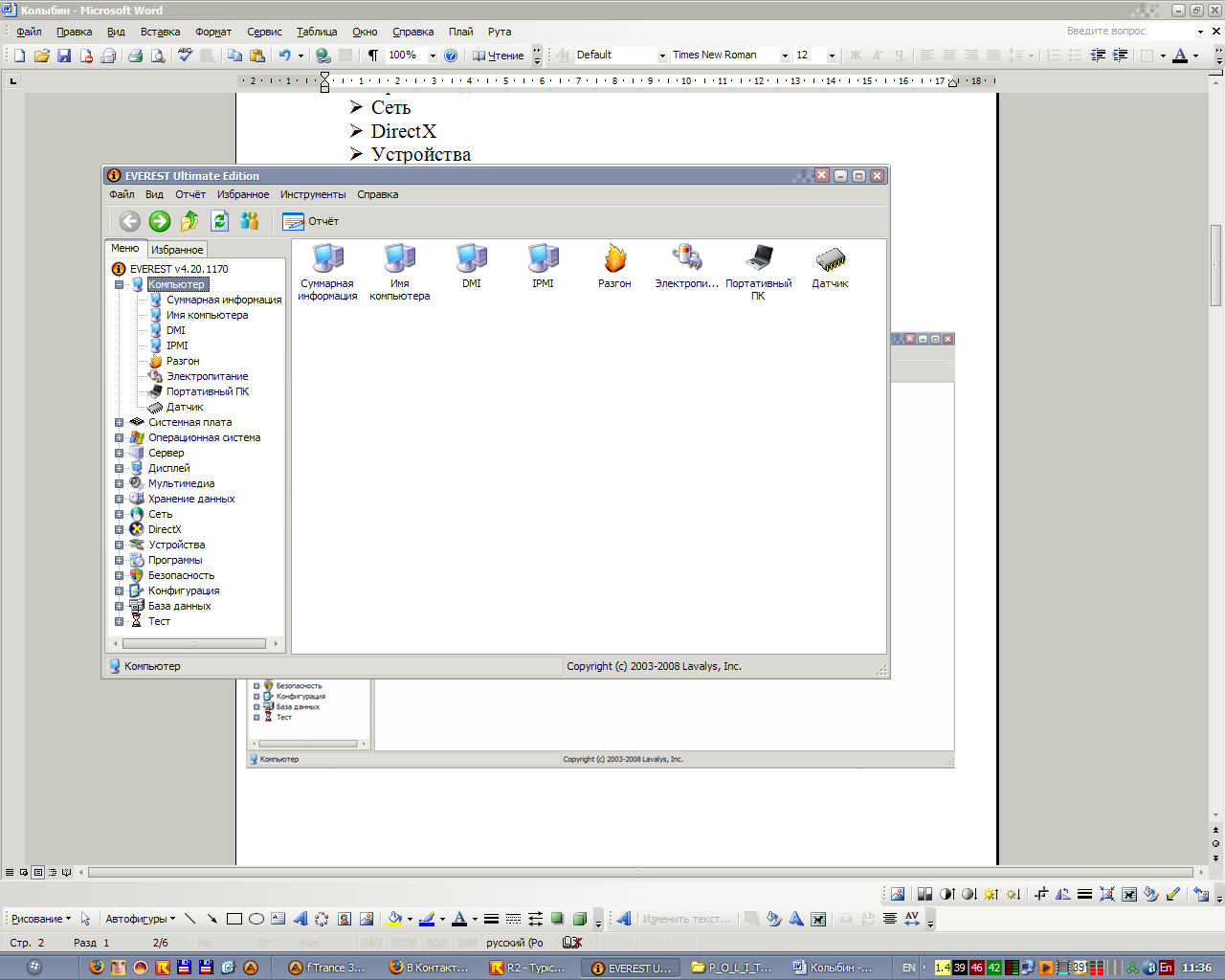
Task: Click the drawing line color brush
Action: click(427, 919)
